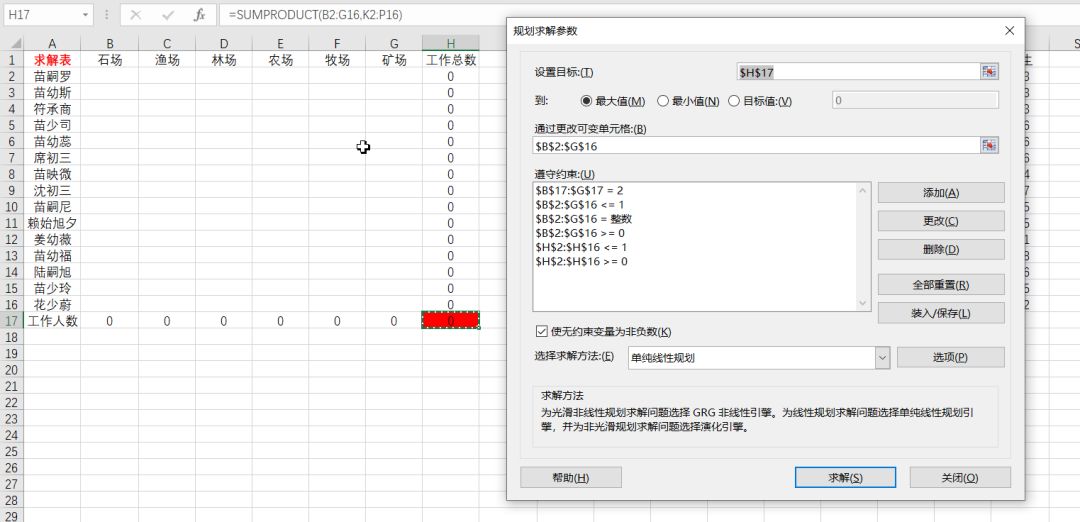
Task: Click range selector icon for variable cells field
Action: coord(990,145)
